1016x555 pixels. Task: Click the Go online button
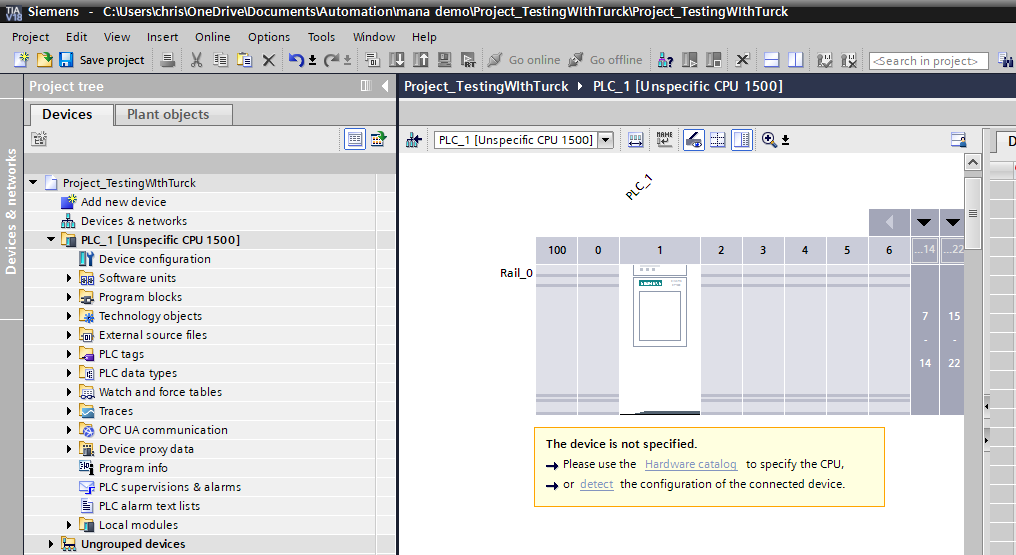[524, 60]
